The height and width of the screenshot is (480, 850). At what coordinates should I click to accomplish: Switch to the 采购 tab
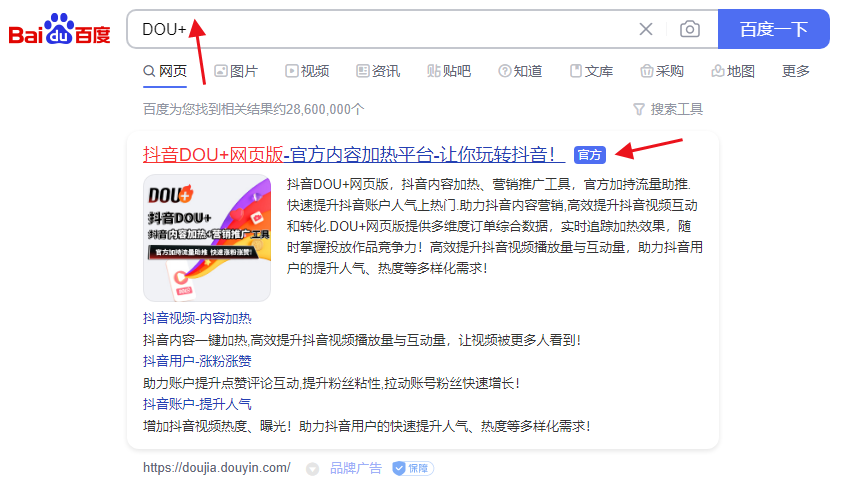662,71
